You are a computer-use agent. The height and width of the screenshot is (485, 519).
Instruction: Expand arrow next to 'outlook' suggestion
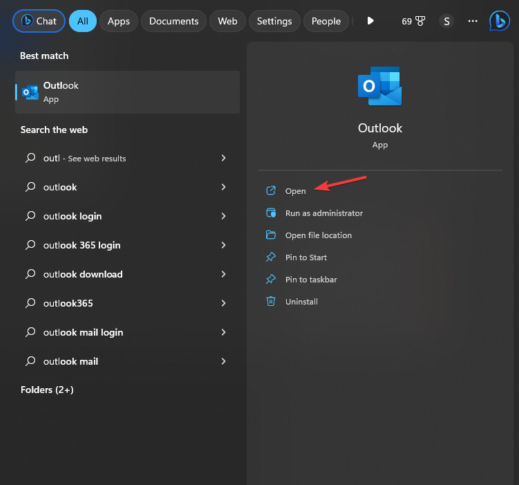[x=223, y=187]
